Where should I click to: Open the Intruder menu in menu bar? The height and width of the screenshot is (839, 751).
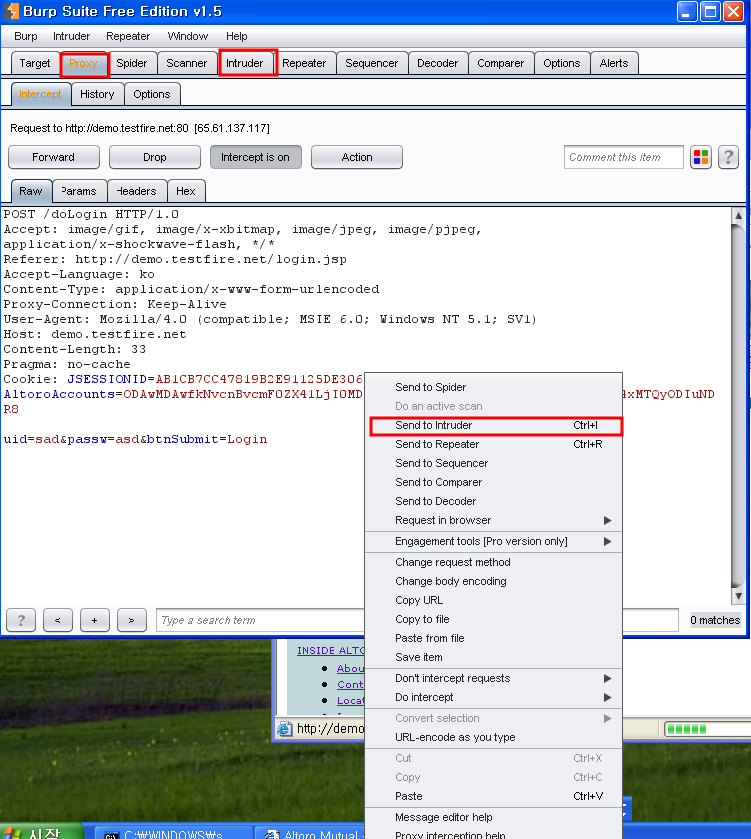click(71, 36)
